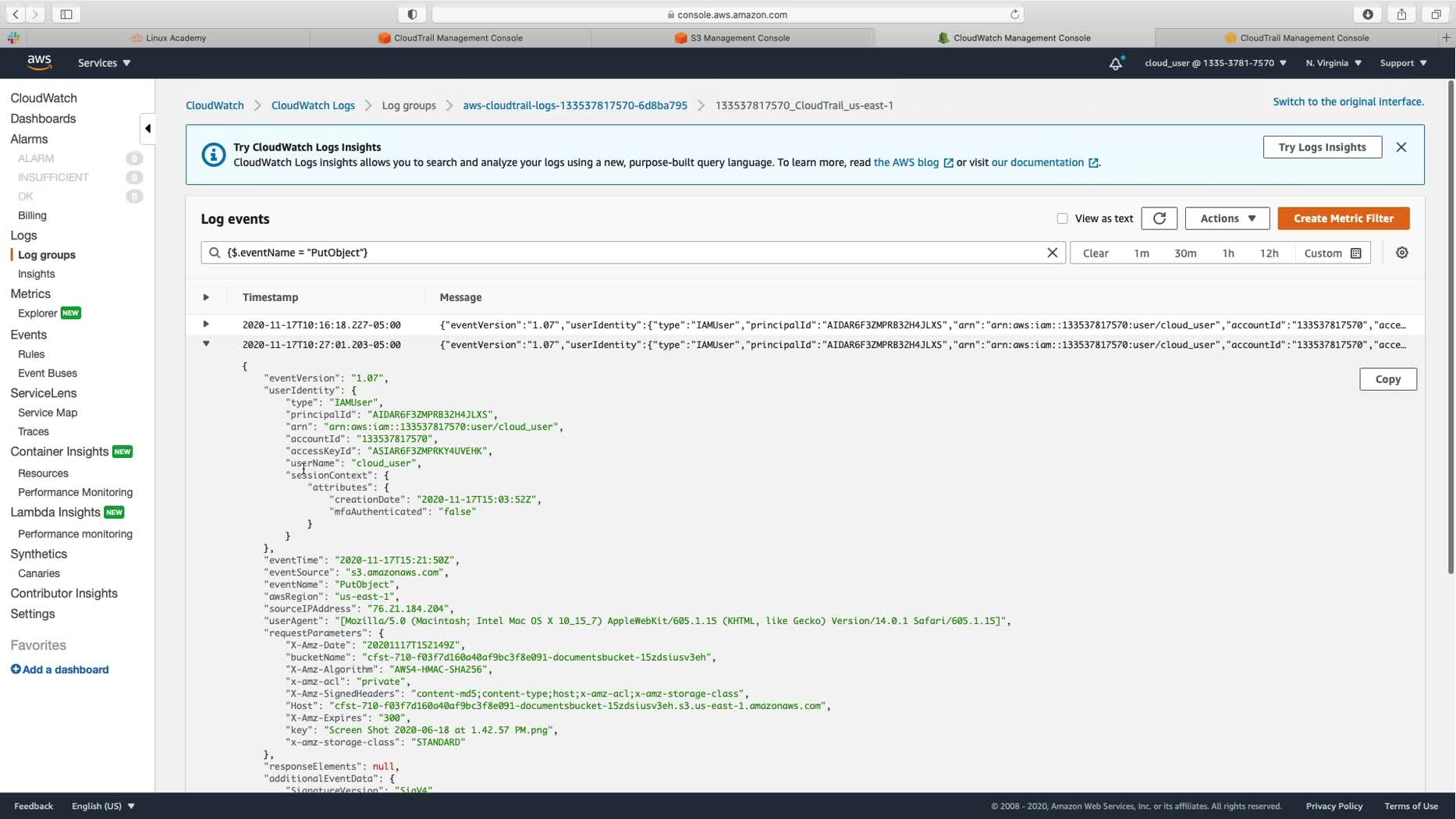Show Safari tab overview

tap(1436, 14)
